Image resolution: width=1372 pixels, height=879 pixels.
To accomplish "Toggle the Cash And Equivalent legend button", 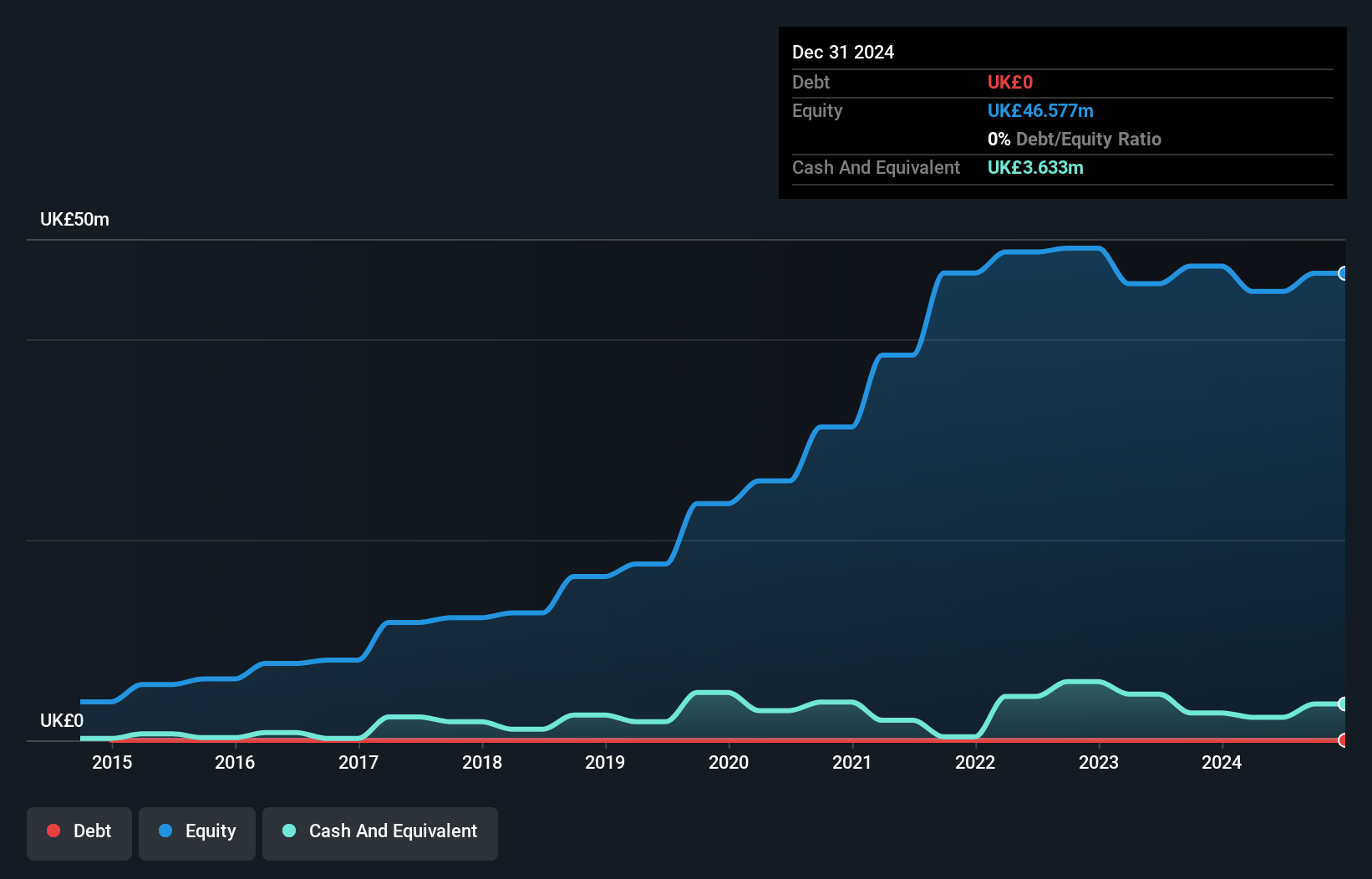I will tap(380, 833).
